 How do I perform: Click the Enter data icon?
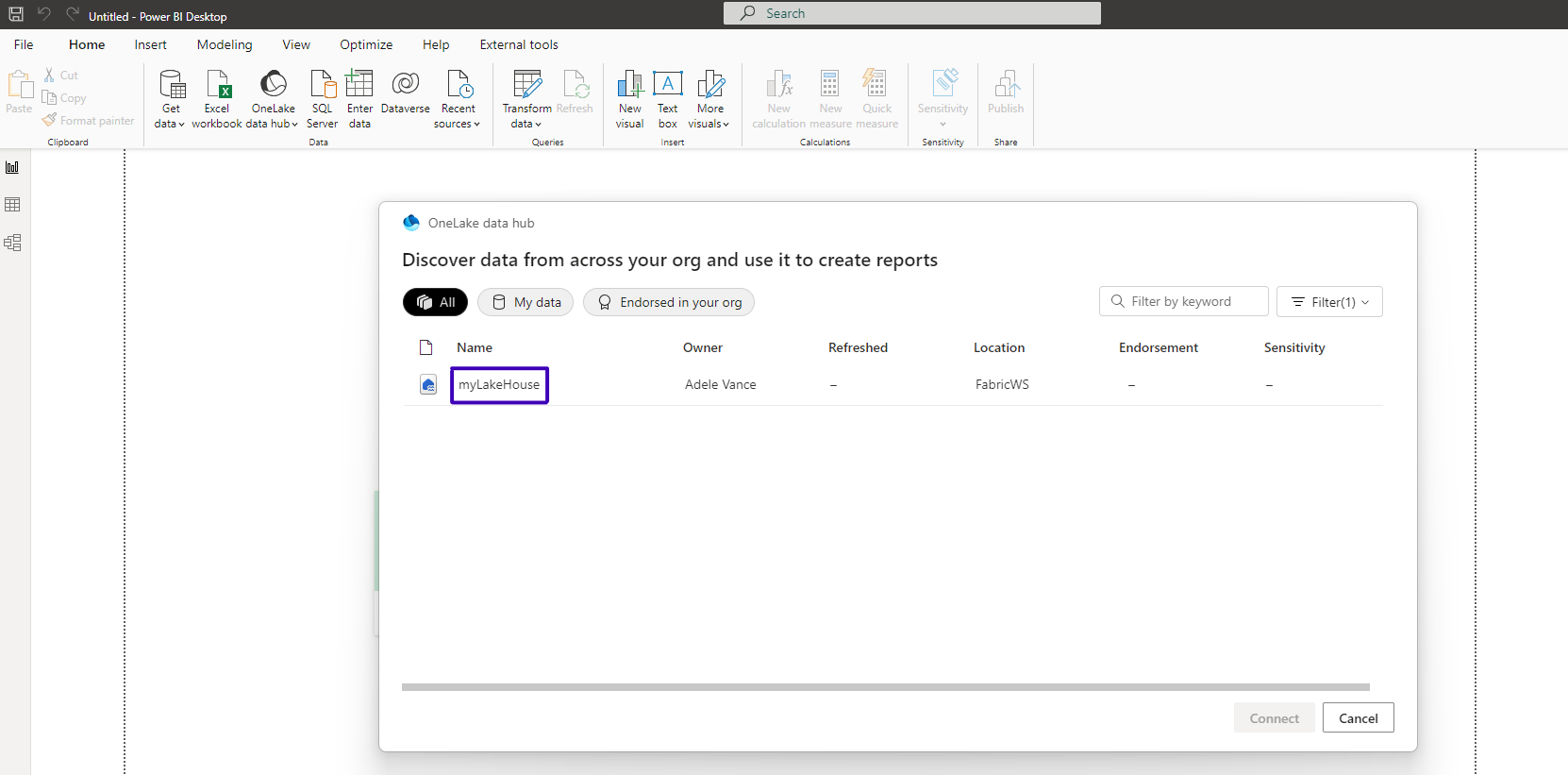tap(359, 85)
